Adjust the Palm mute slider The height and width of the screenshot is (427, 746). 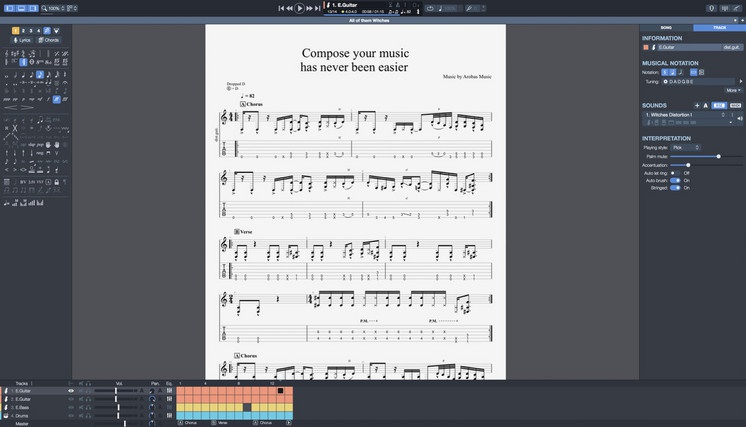click(718, 156)
